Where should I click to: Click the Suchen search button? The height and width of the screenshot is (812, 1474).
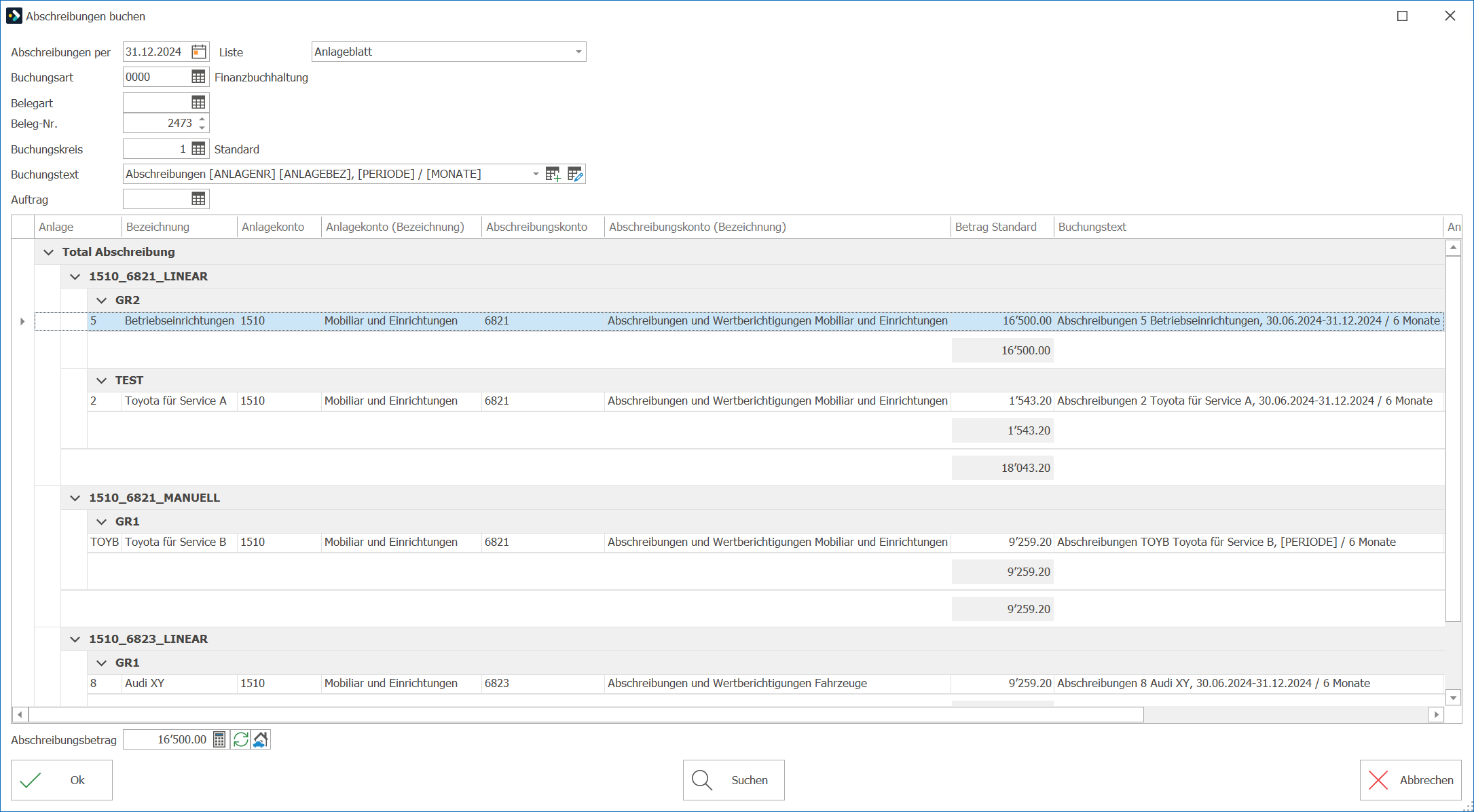[734, 780]
